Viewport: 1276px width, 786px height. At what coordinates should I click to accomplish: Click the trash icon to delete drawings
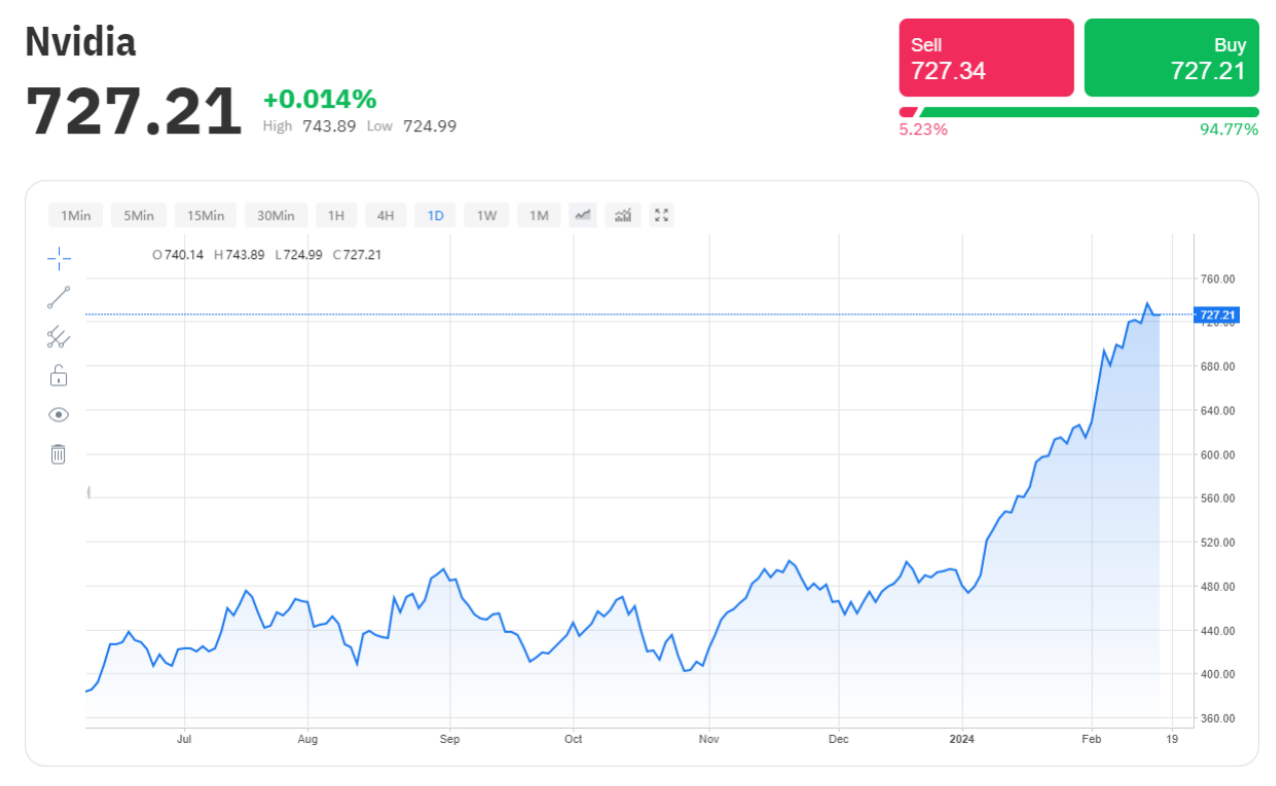(59, 454)
